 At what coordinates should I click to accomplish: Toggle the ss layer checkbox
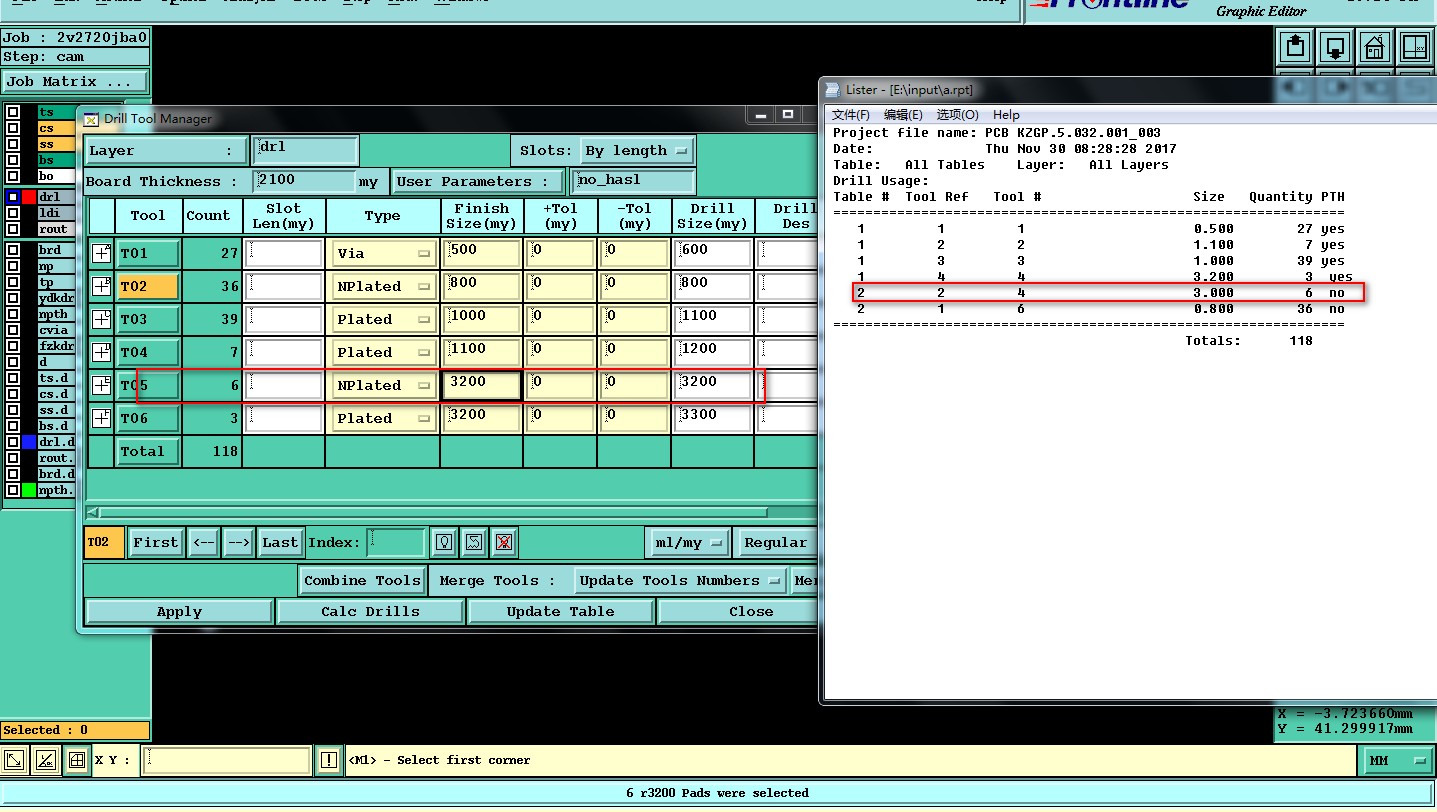click(x=13, y=145)
